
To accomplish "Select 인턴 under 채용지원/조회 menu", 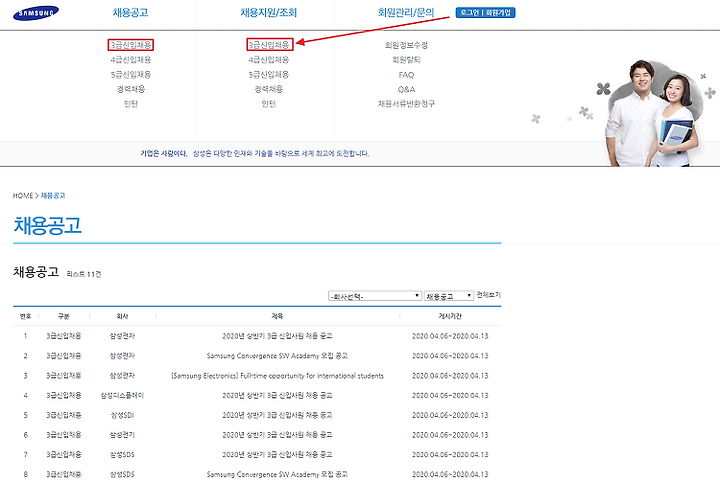I will [269, 104].
